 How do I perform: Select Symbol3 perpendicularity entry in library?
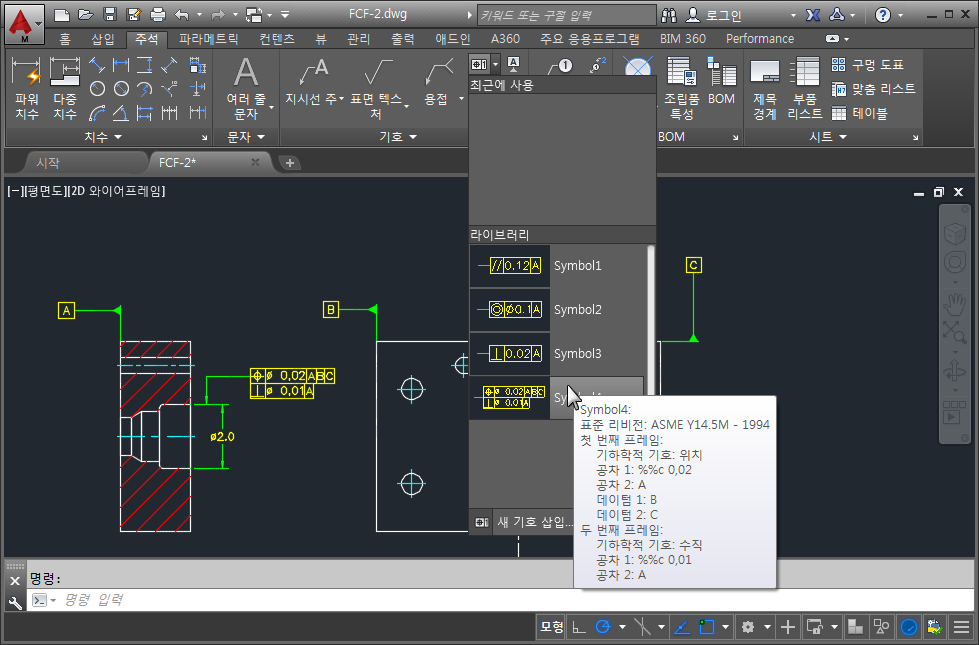558,353
